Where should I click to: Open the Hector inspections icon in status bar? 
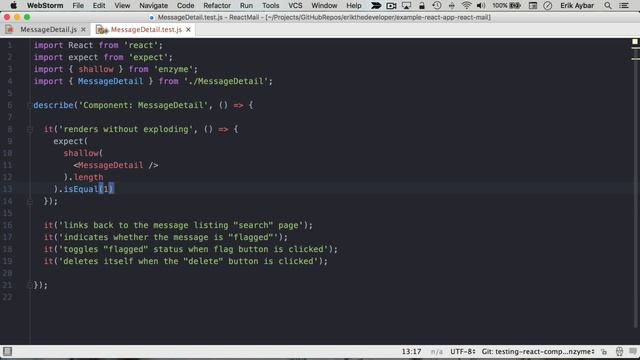pyautogui.click(x=619, y=351)
